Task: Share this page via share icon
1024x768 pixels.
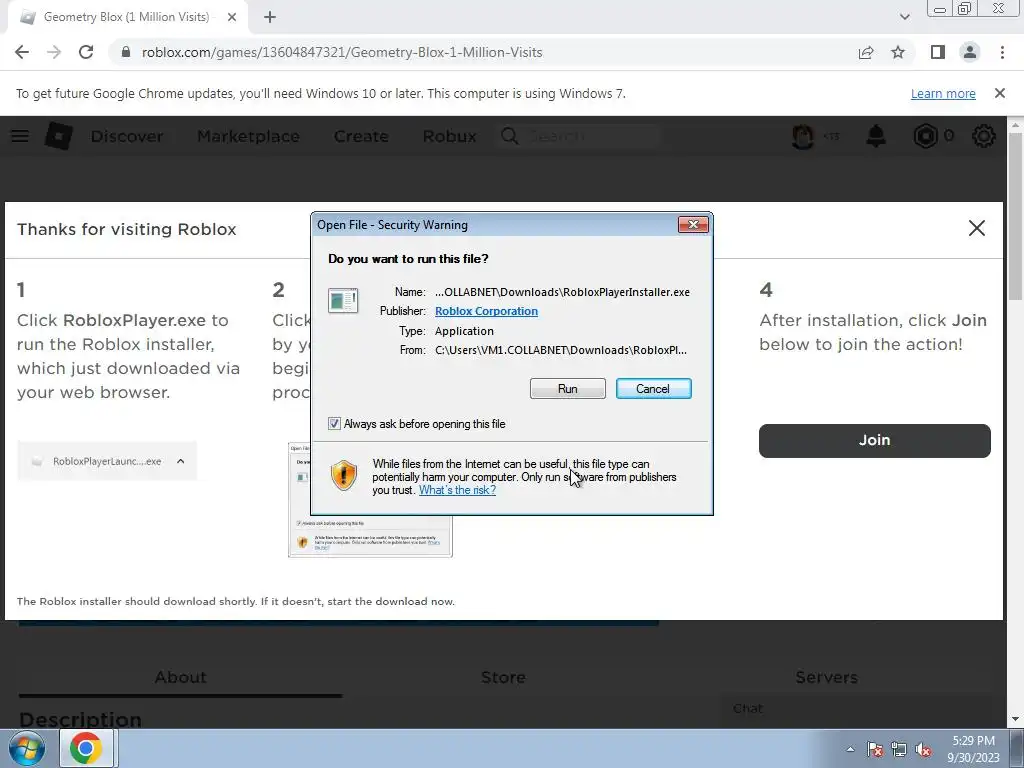Action: [x=866, y=52]
